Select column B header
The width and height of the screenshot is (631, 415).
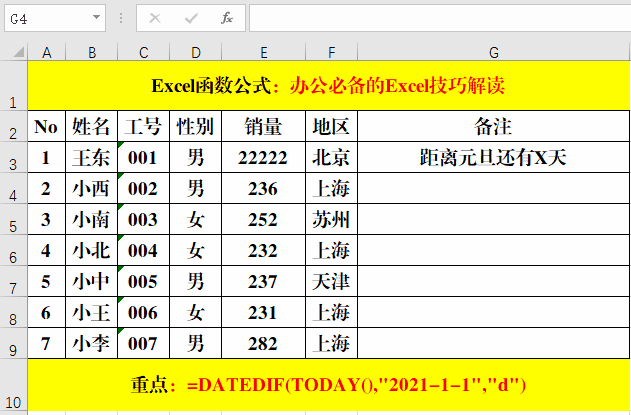(92, 52)
